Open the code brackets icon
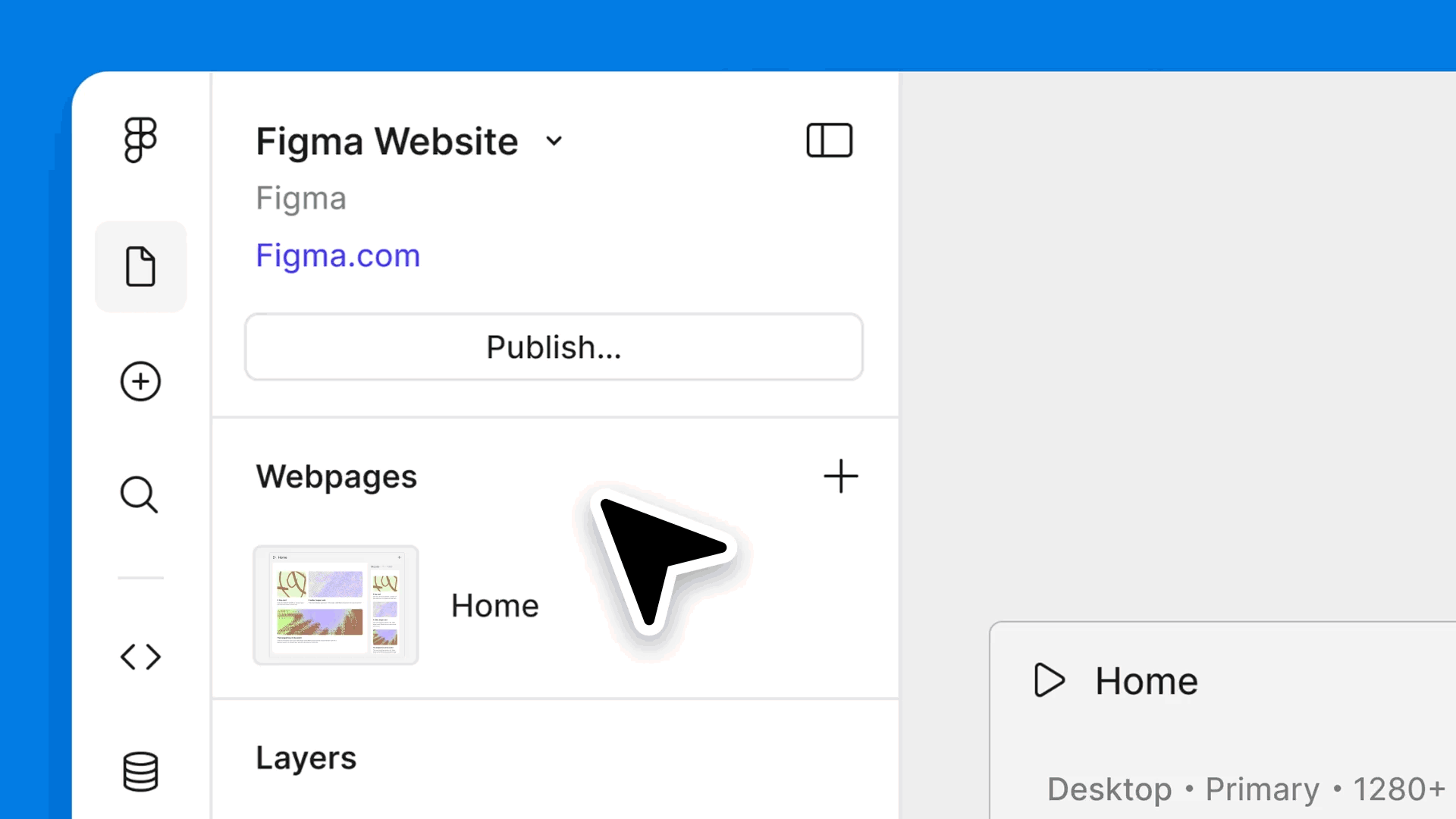The width and height of the screenshot is (1456, 819). tap(140, 657)
